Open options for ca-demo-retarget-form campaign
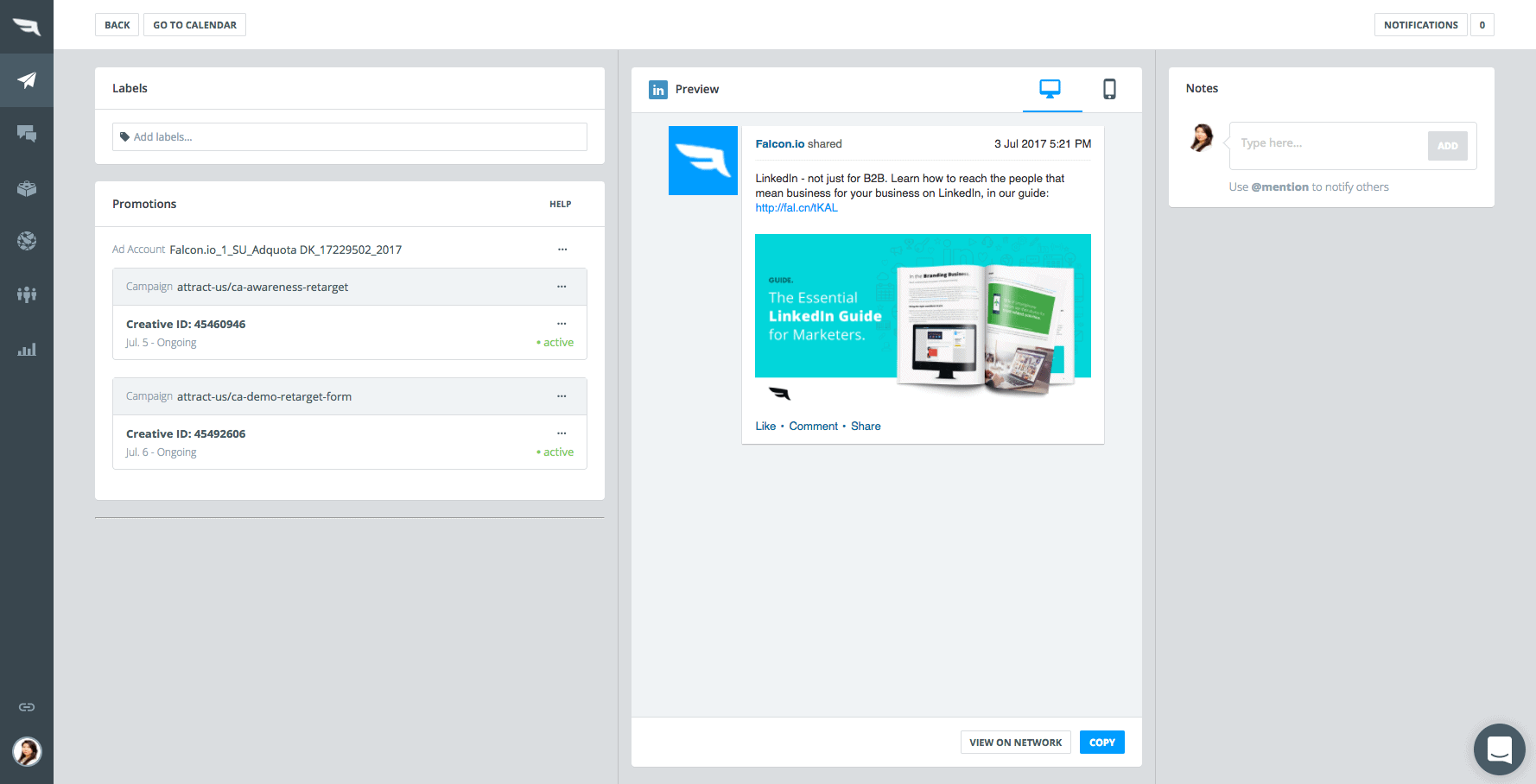Viewport: 1536px width, 784px height. click(562, 396)
